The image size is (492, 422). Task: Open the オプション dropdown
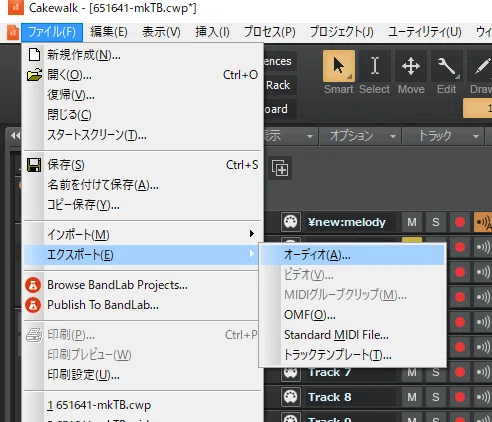(360, 136)
